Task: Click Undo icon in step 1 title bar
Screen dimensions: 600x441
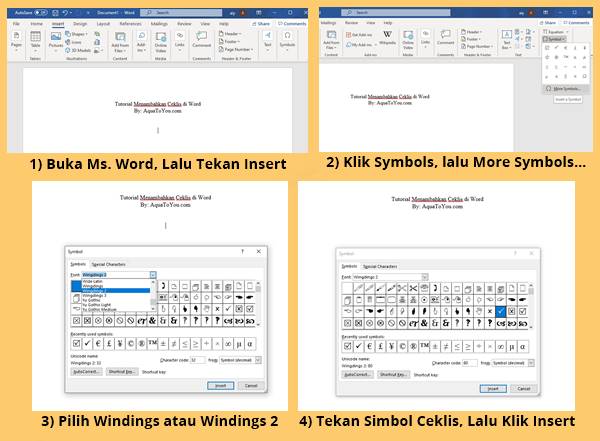Action: (65, 13)
